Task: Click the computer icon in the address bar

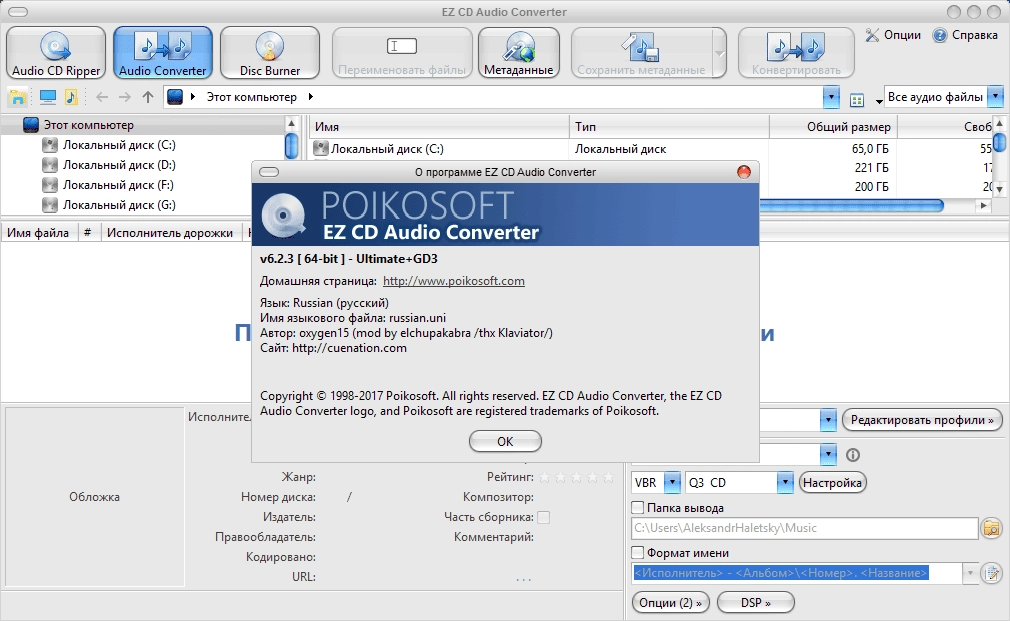Action: pos(175,97)
